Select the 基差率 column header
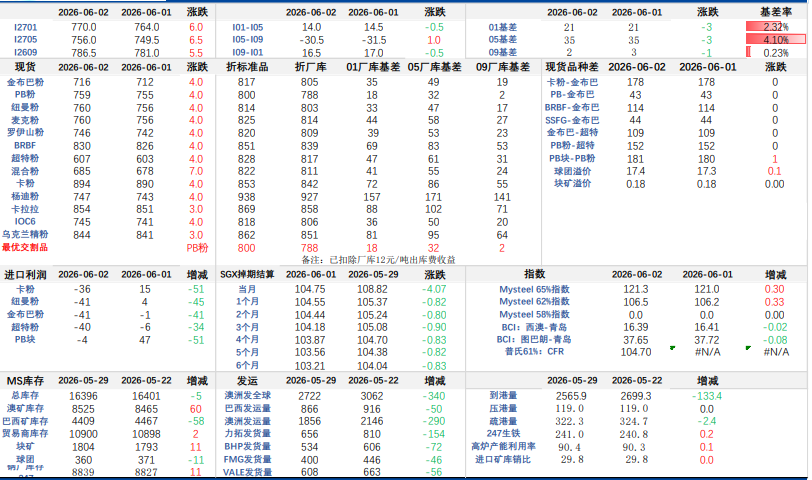812x480 pixels. pyautogui.click(x=776, y=12)
